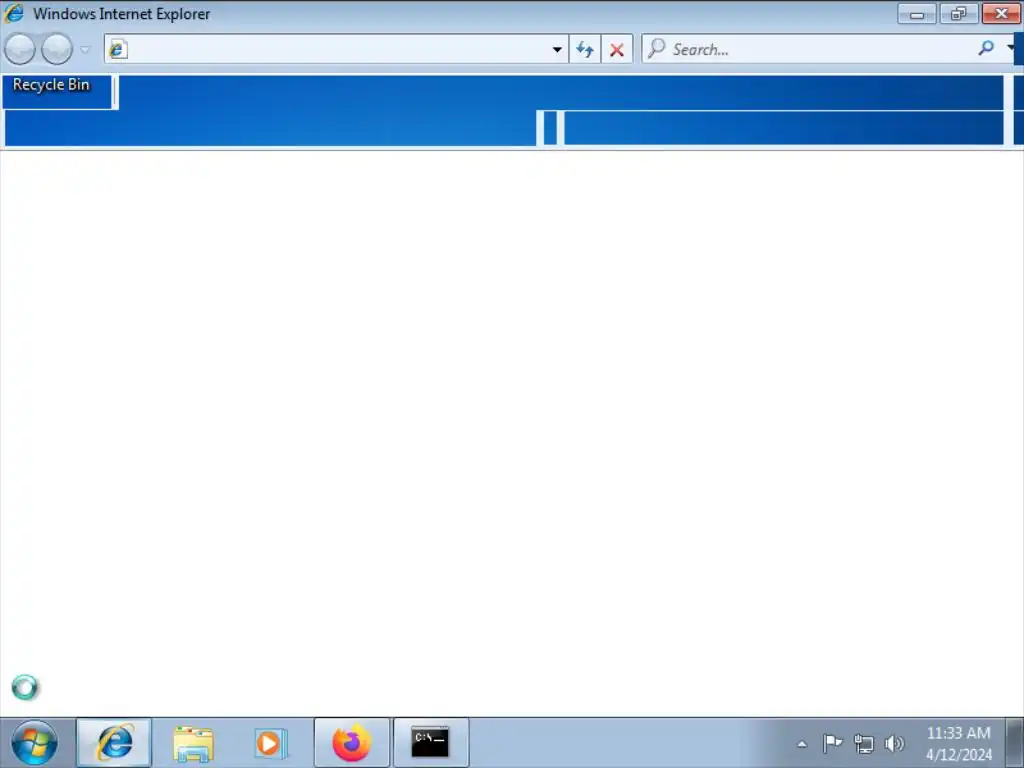The image size is (1024, 768).
Task: Switch to Command Prompt in taskbar
Action: 430,743
